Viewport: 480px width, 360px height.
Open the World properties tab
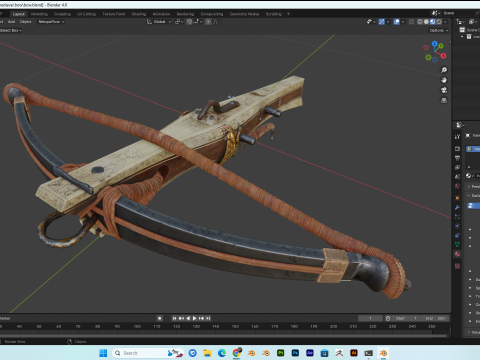click(x=457, y=186)
